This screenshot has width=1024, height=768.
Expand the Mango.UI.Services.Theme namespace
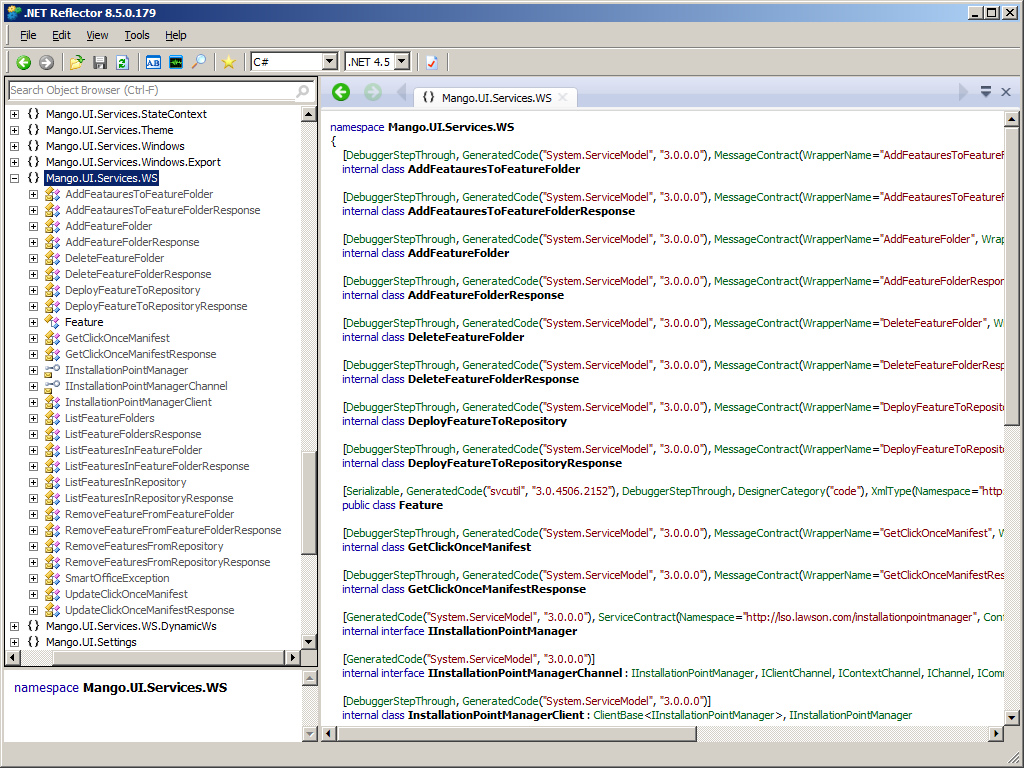(14, 130)
